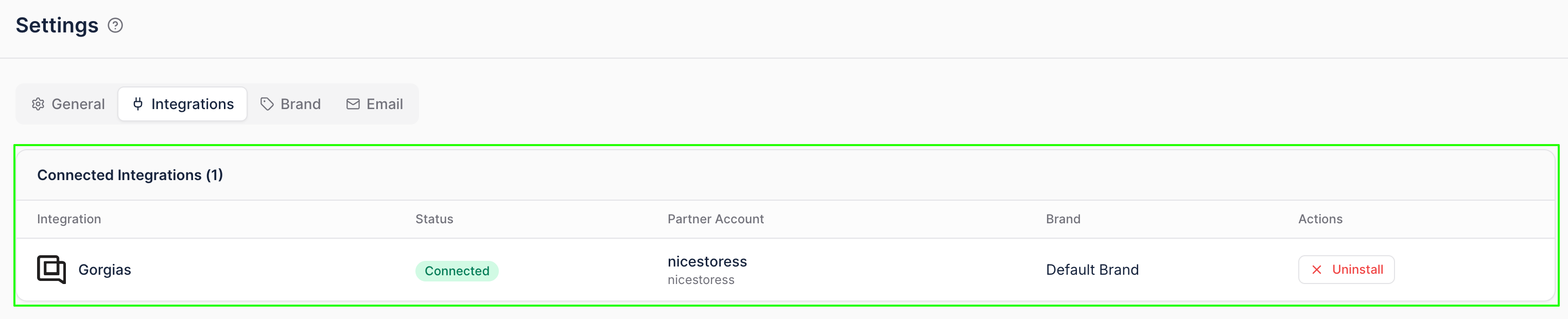Screen dimensions: 1568x319
Task: Uninstall the Gorgias integration
Action: tap(1346, 270)
